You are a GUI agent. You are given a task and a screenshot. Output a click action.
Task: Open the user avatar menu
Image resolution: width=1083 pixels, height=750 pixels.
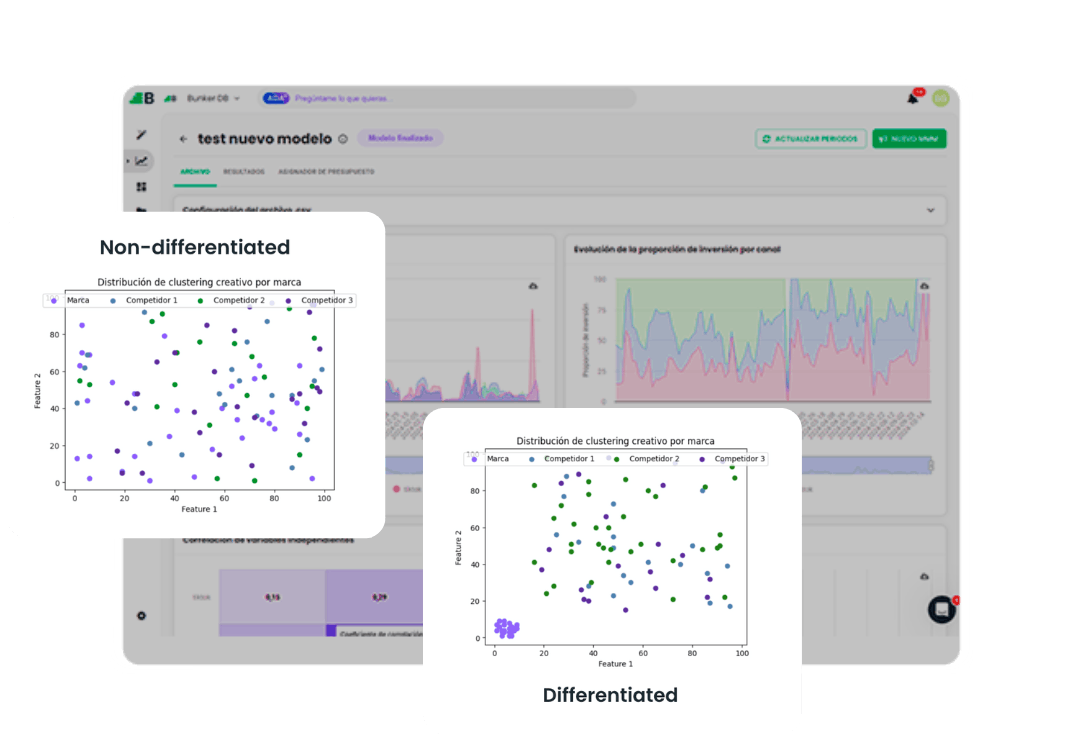point(940,98)
